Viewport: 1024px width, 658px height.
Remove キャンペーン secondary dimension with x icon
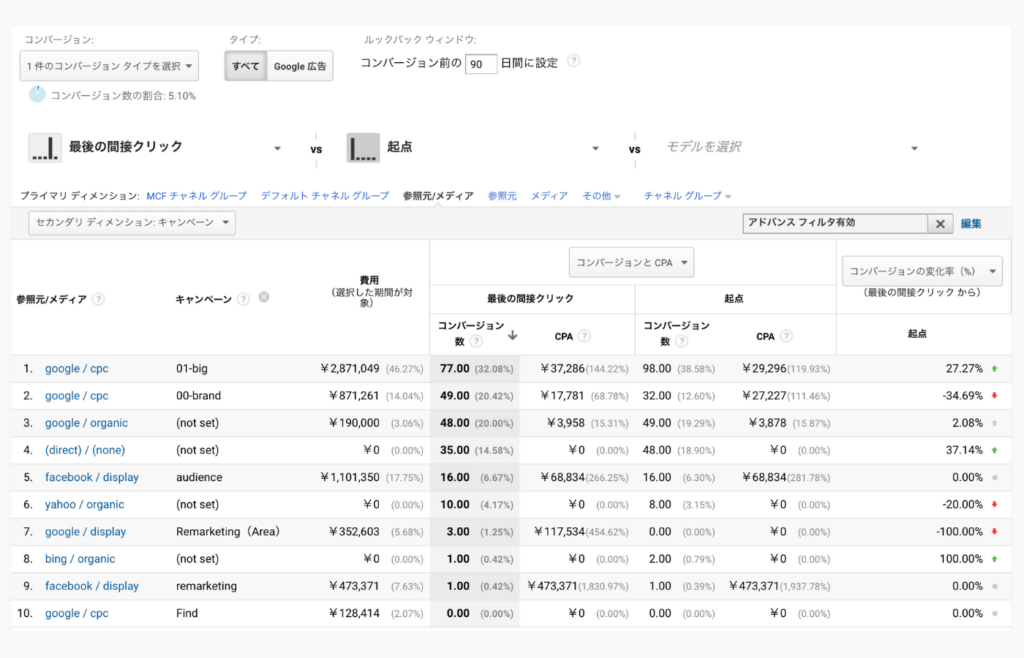point(264,298)
